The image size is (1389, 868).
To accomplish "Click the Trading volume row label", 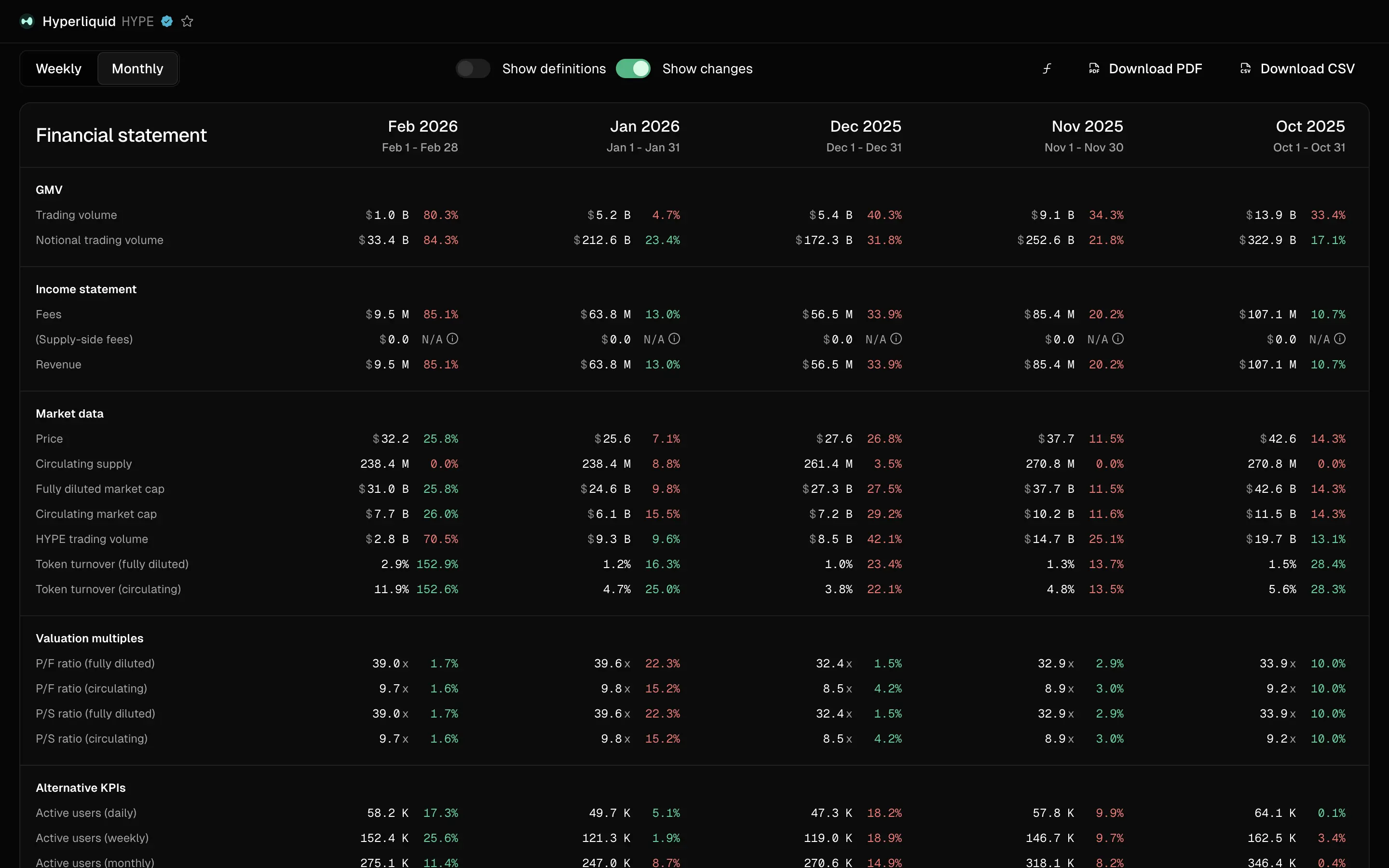I will point(76,215).
